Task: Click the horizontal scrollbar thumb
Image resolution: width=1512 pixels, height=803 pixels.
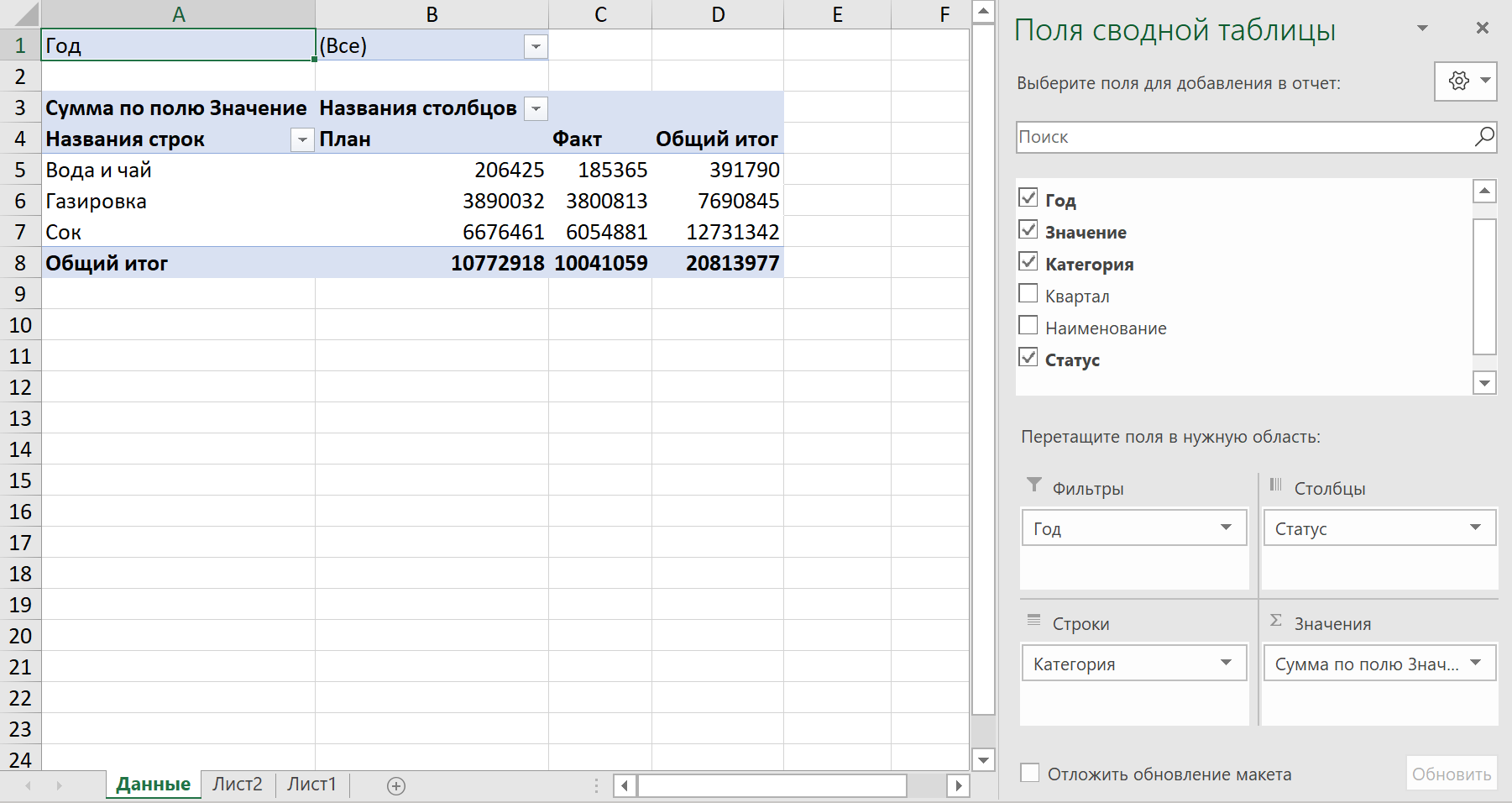Action: 772,786
